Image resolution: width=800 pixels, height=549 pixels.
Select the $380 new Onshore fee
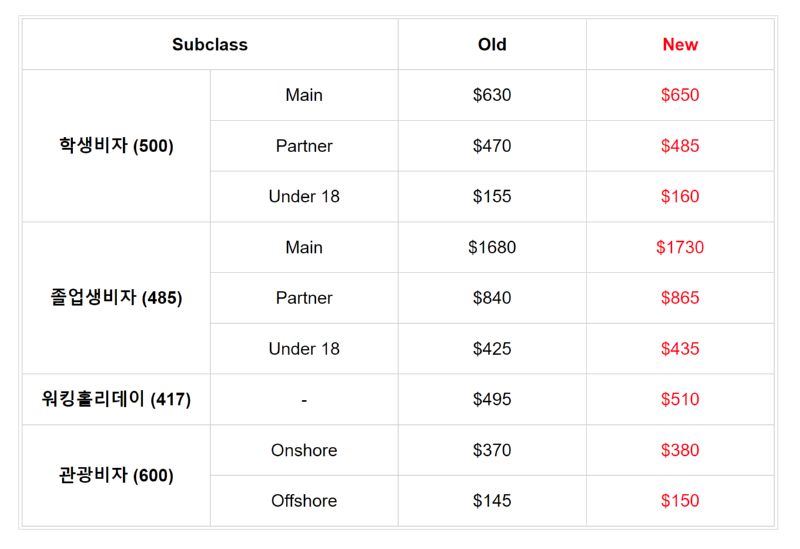[x=680, y=450]
